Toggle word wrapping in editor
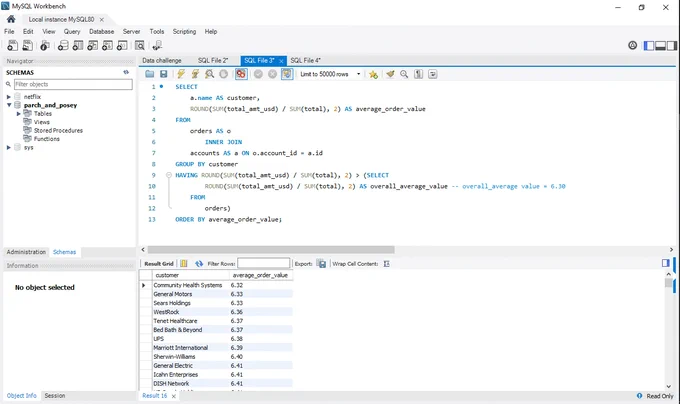 pyautogui.click(x=432, y=74)
